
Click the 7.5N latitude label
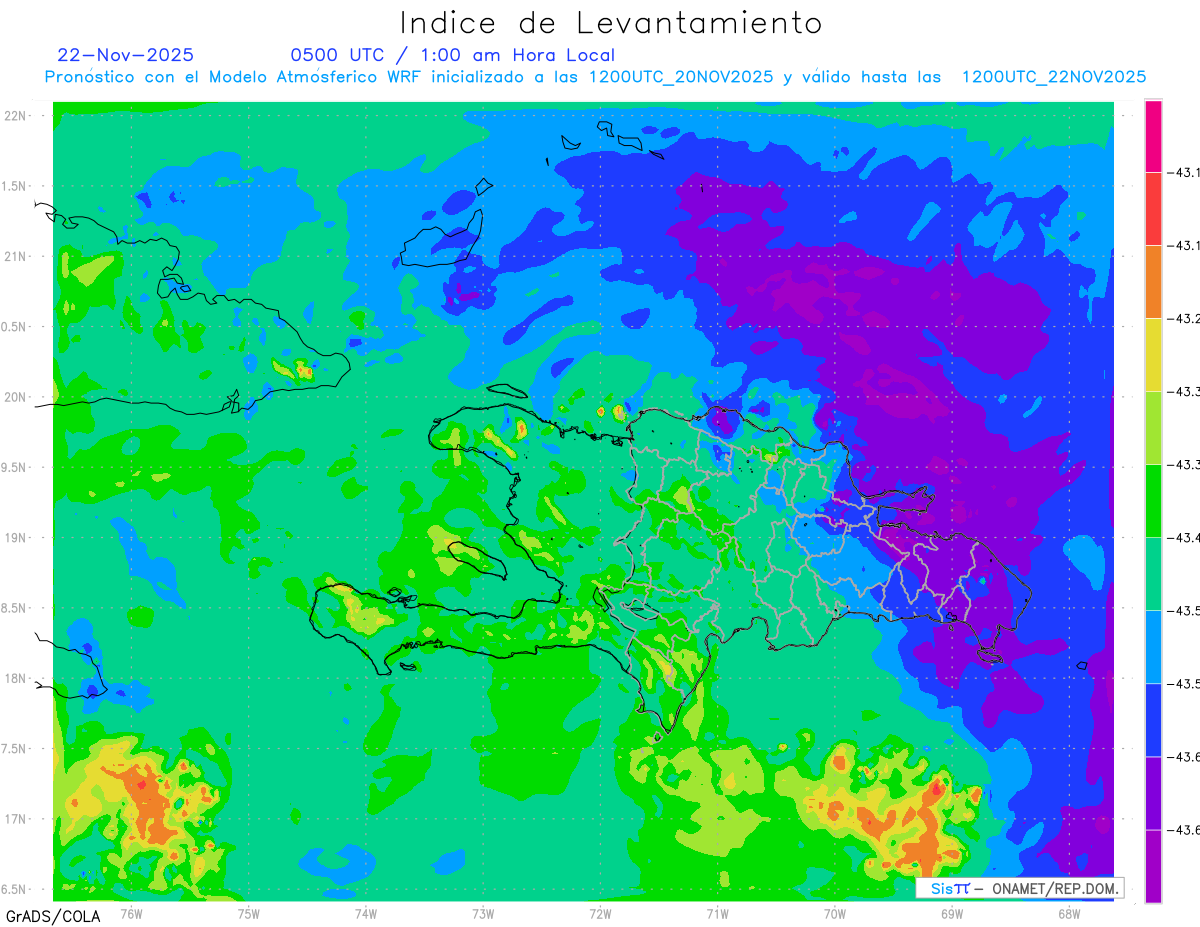tap(15, 749)
